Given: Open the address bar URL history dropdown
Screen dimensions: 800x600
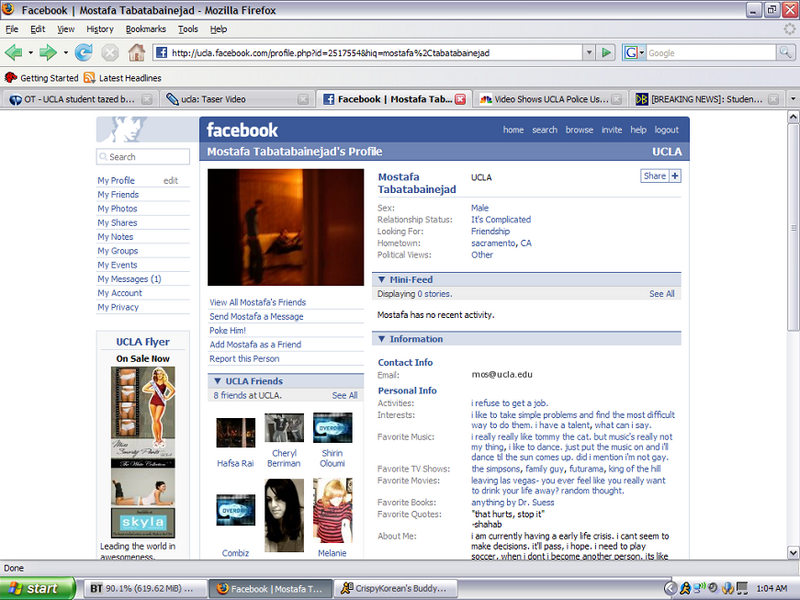Looking at the screenshot, I should pos(589,53).
